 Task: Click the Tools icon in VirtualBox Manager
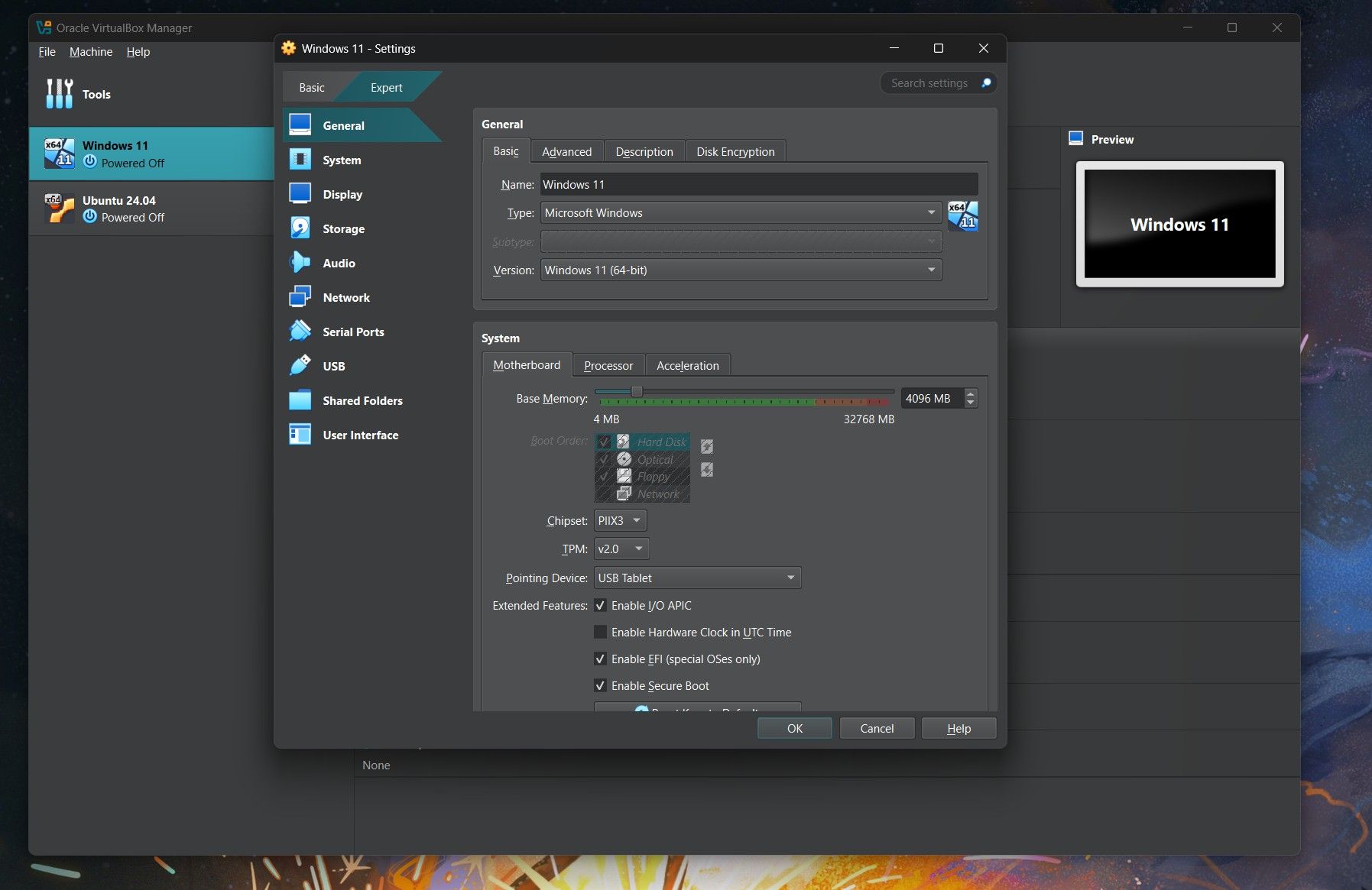click(60, 93)
